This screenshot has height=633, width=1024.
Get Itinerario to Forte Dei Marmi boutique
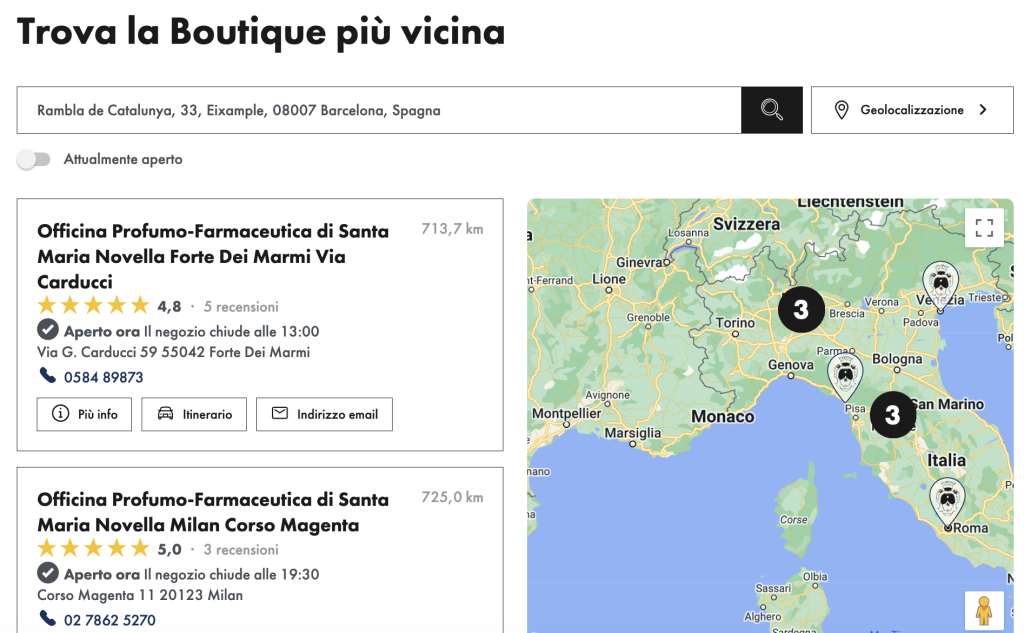click(x=194, y=414)
